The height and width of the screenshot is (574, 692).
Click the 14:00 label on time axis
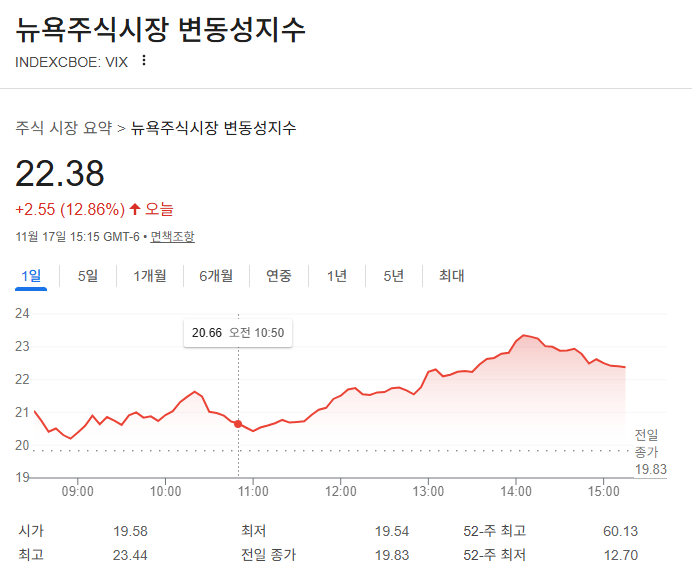point(515,491)
